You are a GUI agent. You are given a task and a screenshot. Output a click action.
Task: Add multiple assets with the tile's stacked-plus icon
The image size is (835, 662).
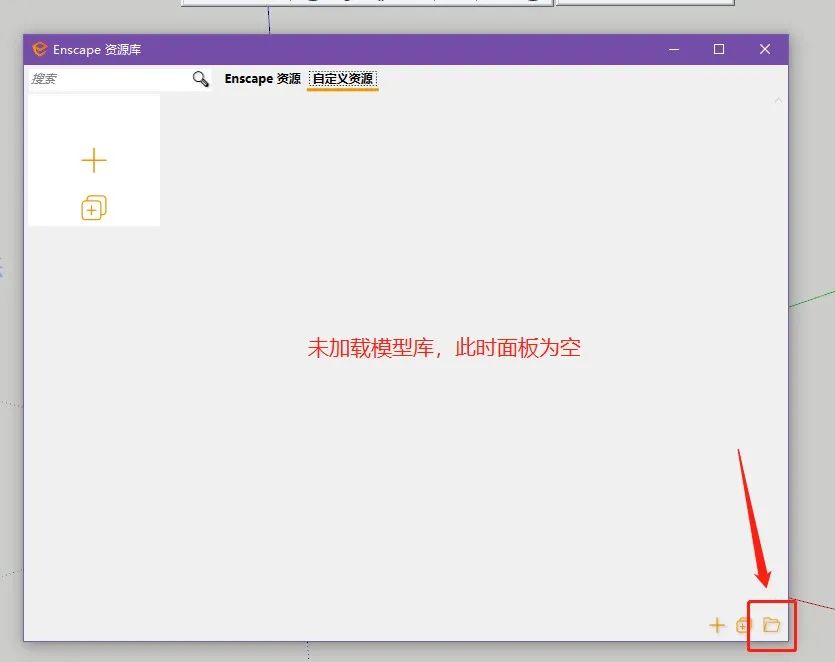pos(94,208)
